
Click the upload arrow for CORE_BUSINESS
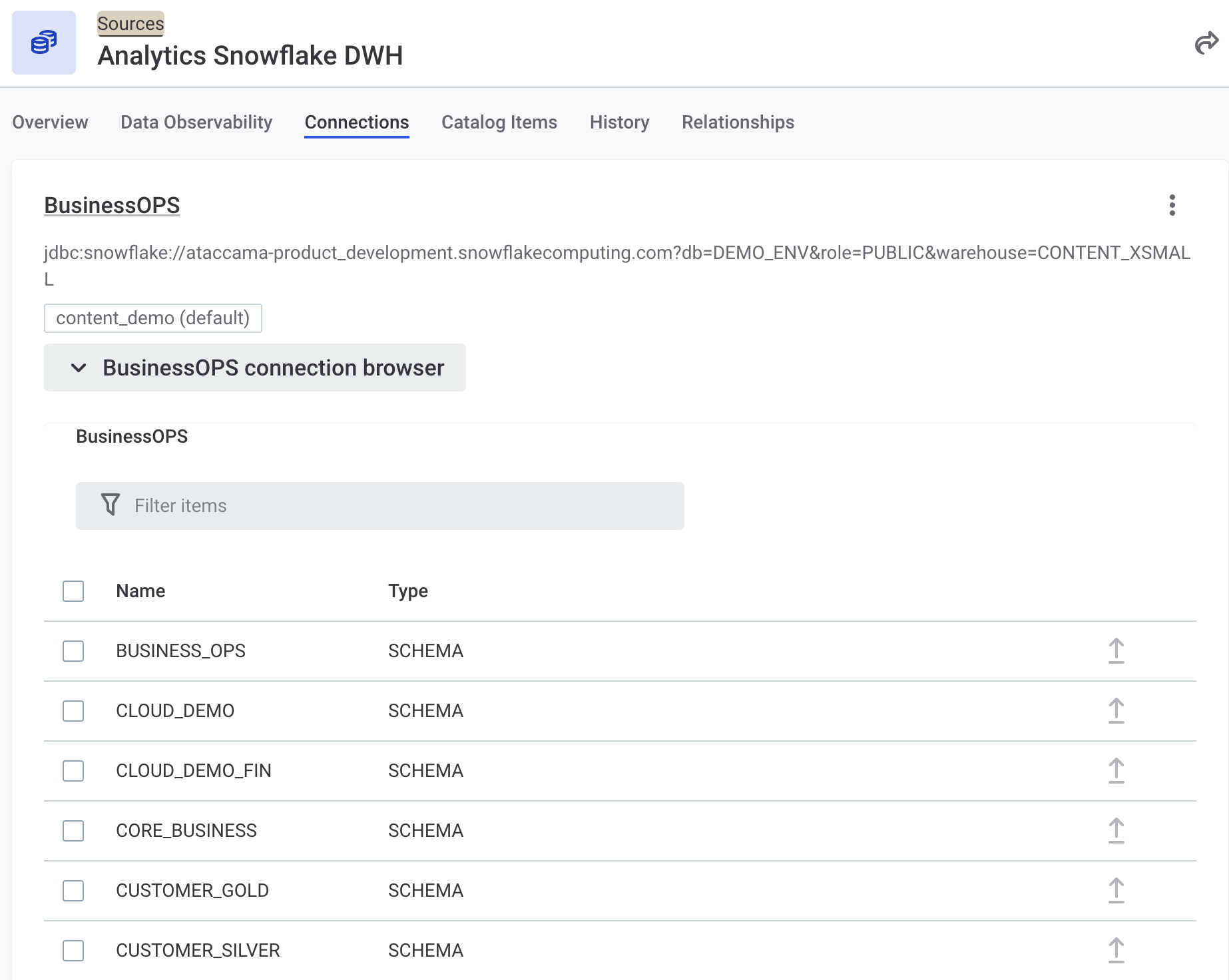coord(1116,831)
